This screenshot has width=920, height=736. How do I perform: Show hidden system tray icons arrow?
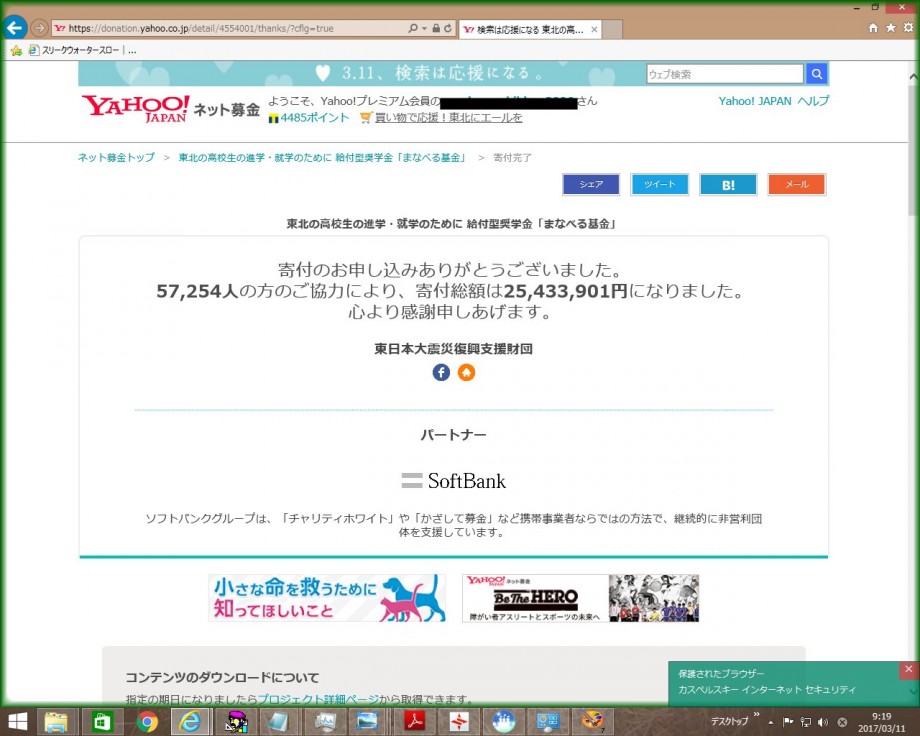(770, 722)
